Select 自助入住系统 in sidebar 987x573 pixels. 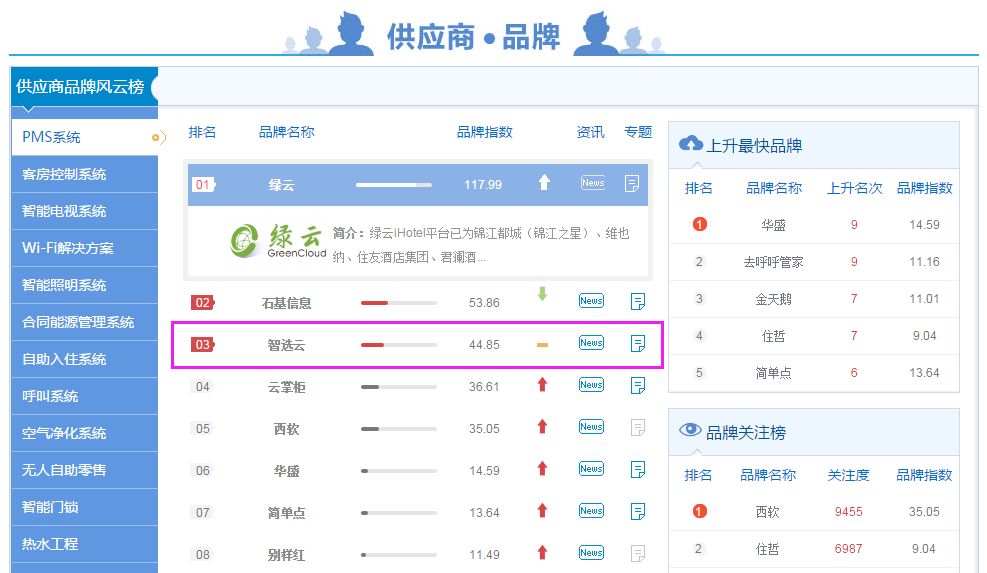coord(84,360)
